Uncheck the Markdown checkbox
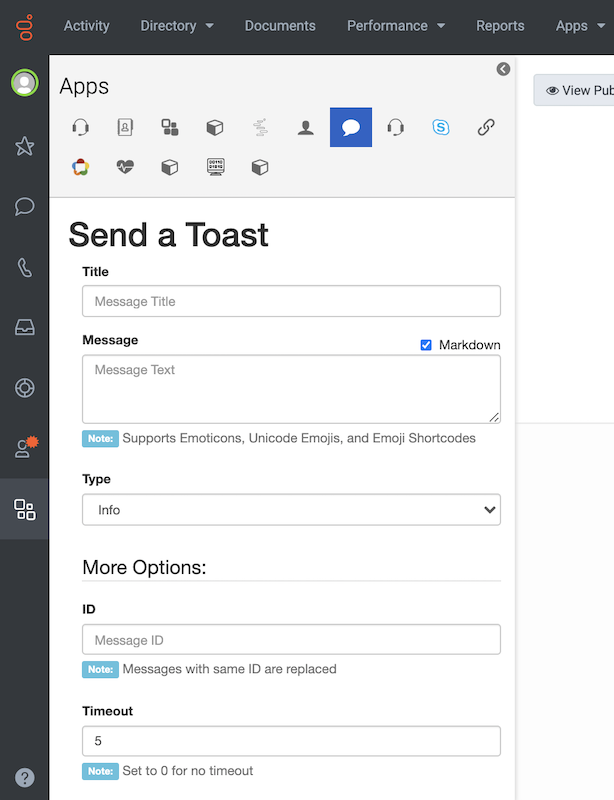Image resolution: width=614 pixels, height=800 pixels. (x=426, y=345)
